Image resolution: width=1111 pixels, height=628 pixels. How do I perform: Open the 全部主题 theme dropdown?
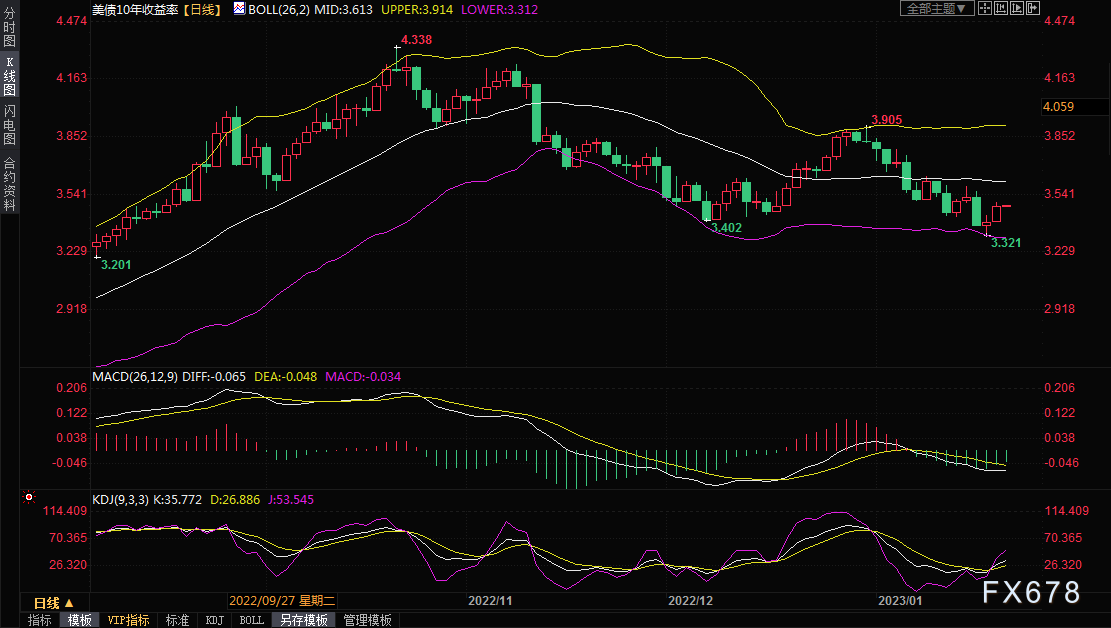[x=937, y=8]
